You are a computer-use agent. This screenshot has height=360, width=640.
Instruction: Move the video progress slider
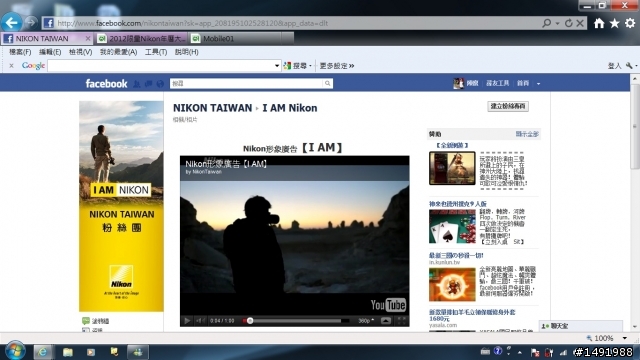point(250,321)
